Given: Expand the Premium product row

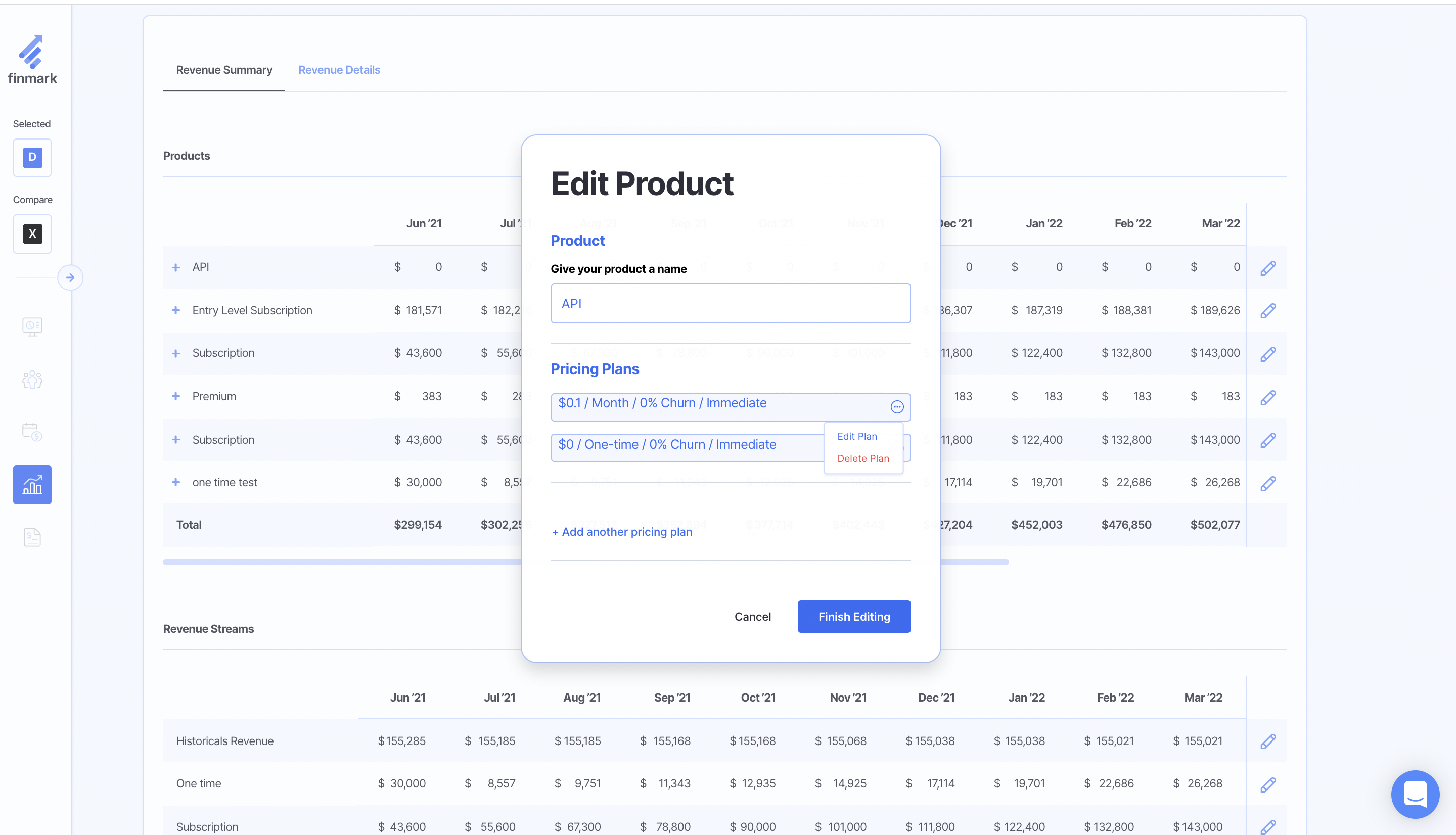Looking at the screenshot, I should [176, 396].
